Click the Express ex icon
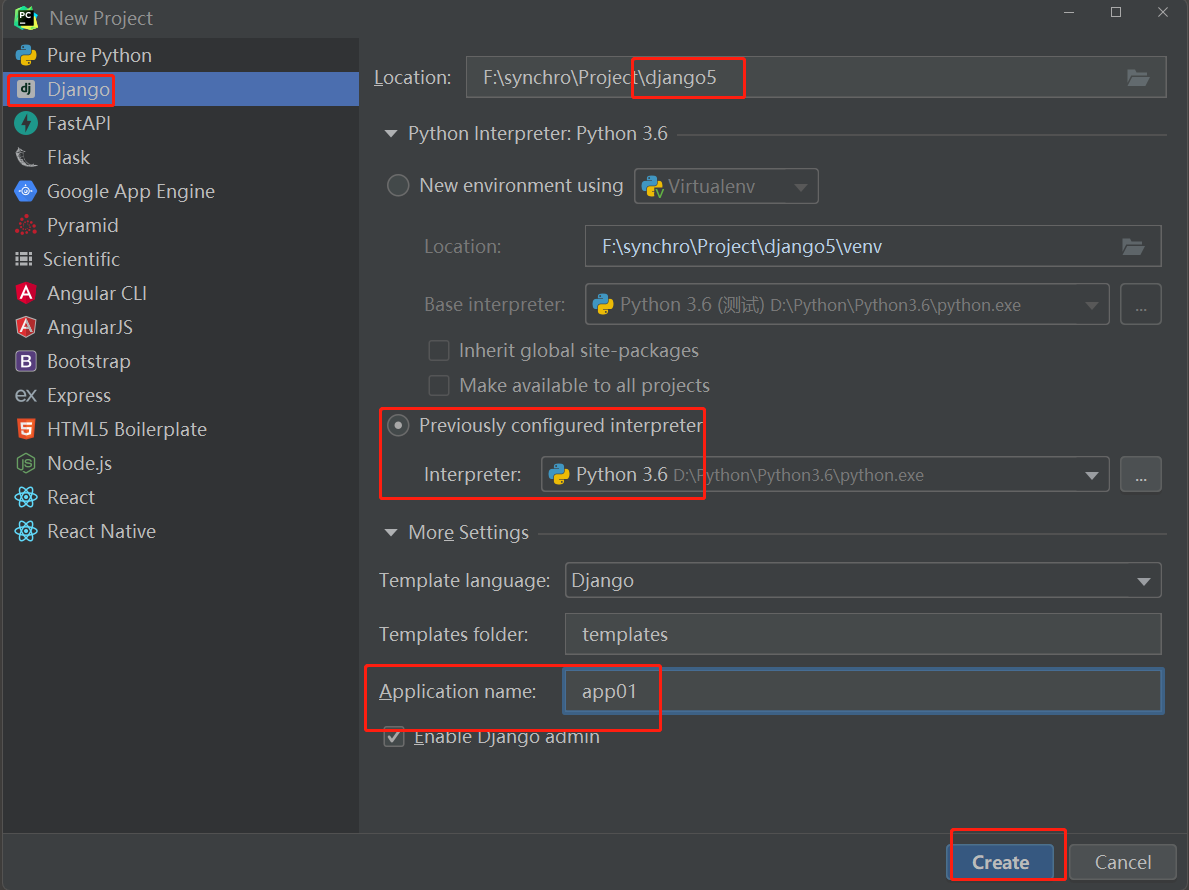 26,396
